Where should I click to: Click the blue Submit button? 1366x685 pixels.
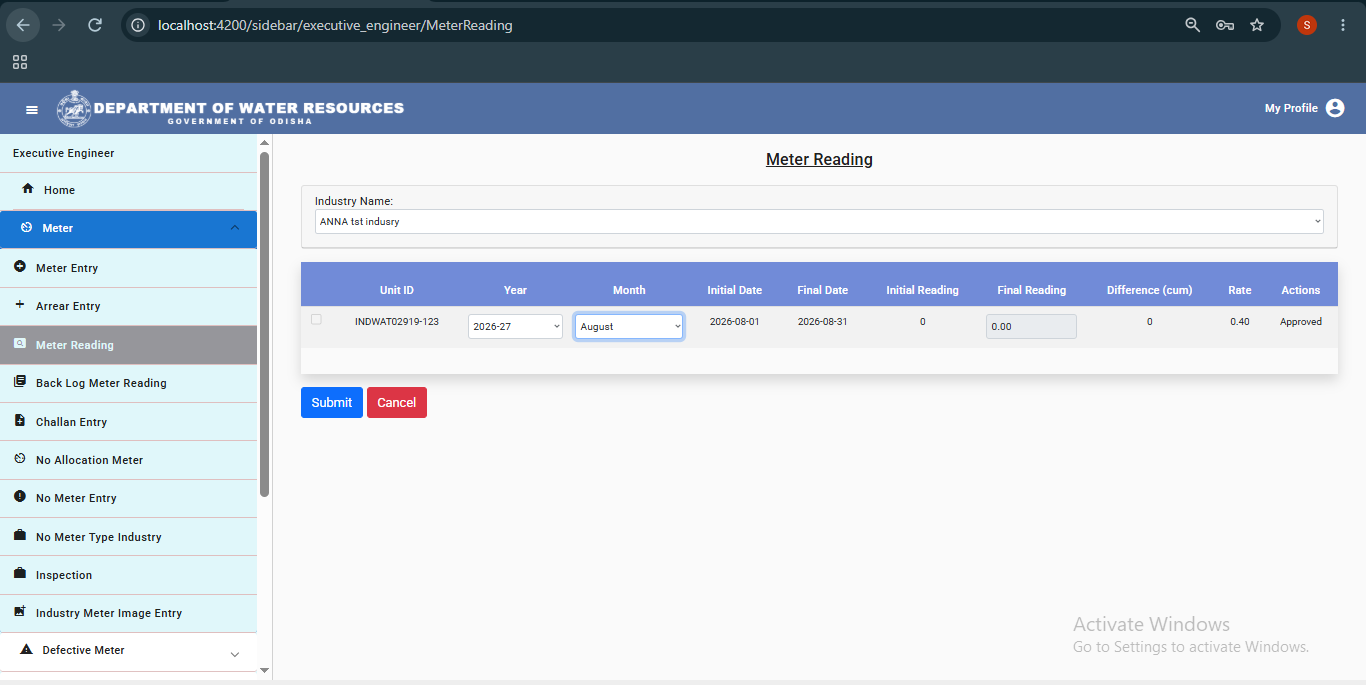click(x=332, y=402)
